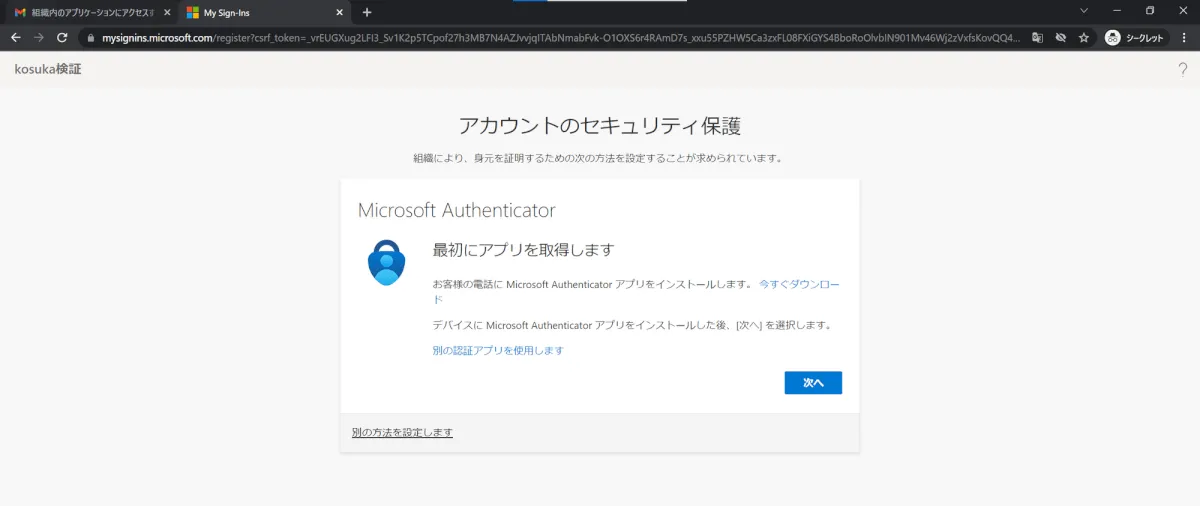Click the third-party cookies blocked eye icon
This screenshot has width=1200, height=506.
[1060, 38]
